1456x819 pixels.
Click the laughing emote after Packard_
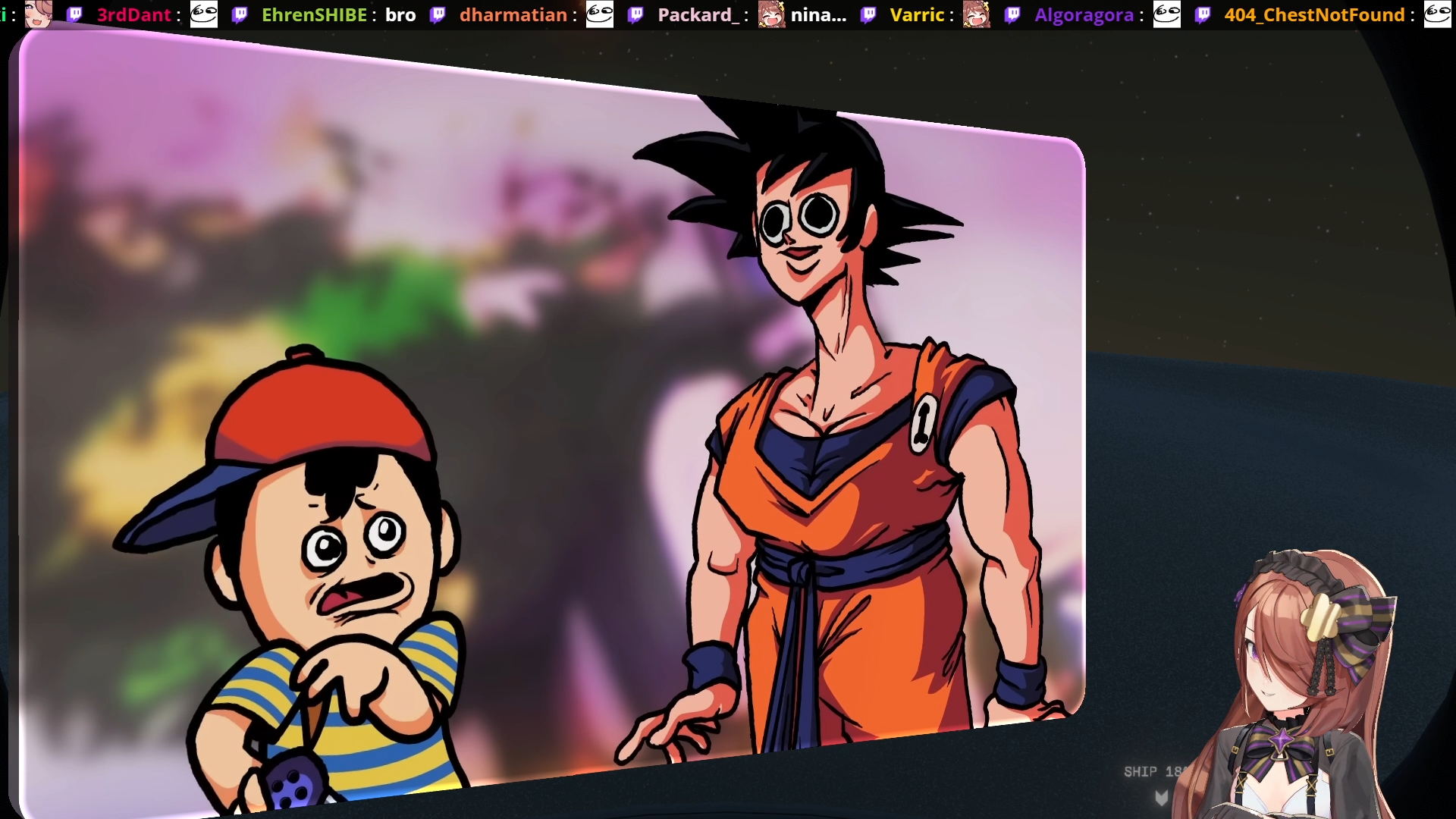coord(772,14)
